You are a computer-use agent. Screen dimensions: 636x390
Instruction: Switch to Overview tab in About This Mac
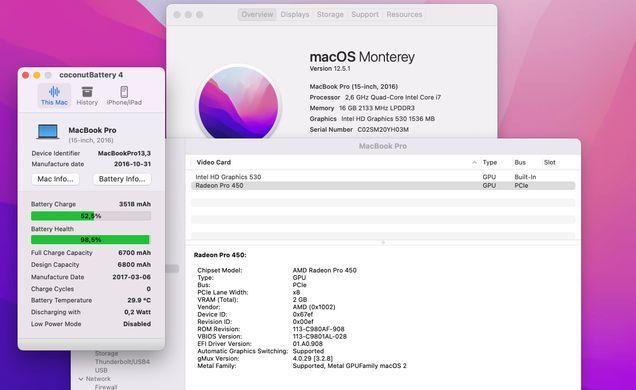pyautogui.click(x=257, y=15)
